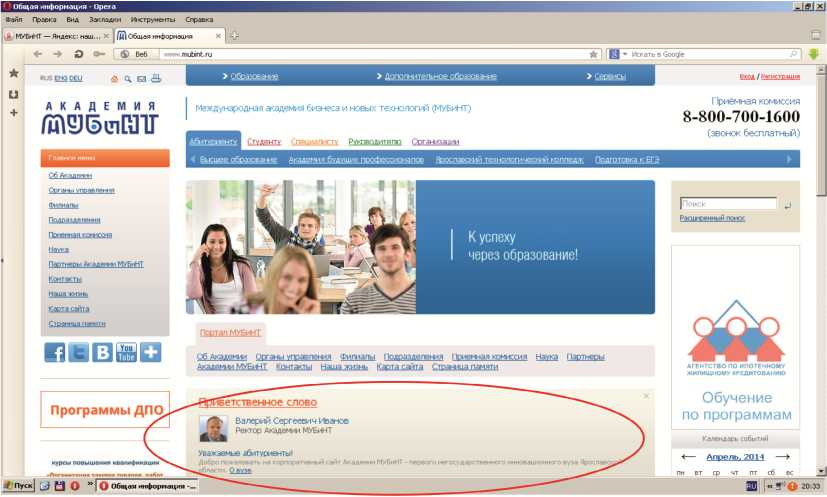Viewport: 827px width, 497px height.
Task: Go to next month in calendar
Action: [x=783, y=456]
